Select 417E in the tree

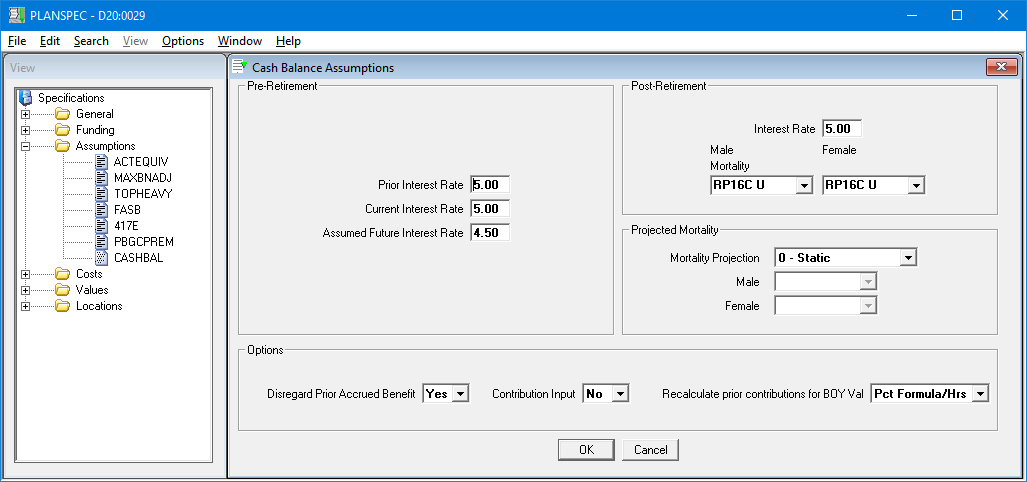pyautogui.click(x=126, y=226)
